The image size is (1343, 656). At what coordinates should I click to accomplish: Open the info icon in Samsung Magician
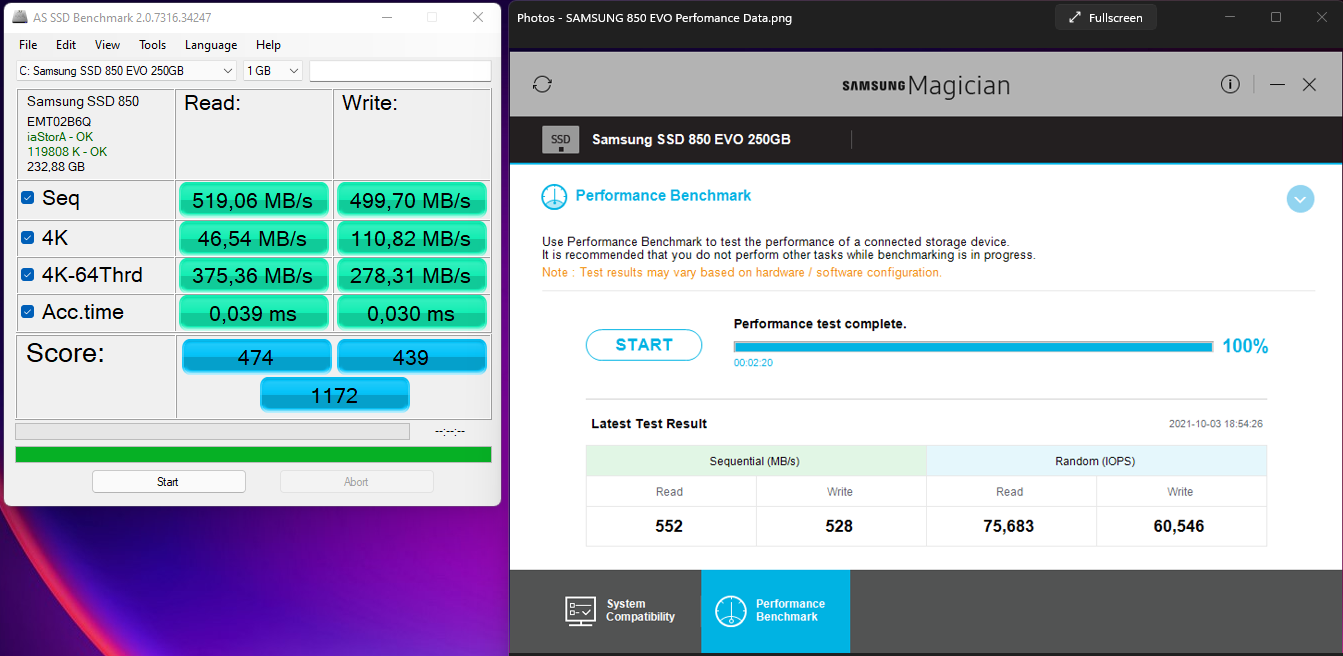1230,84
